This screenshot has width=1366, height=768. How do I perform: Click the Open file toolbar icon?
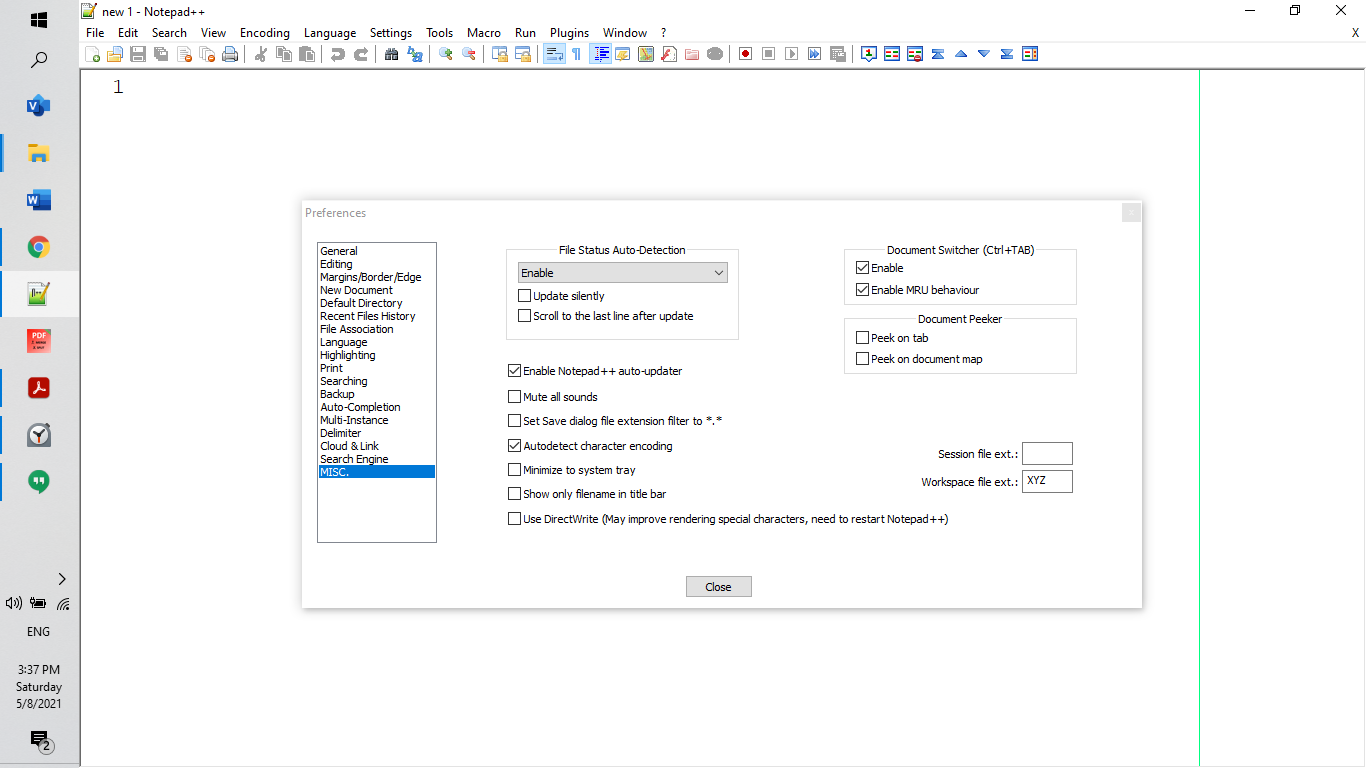click(x=115, y=54)
